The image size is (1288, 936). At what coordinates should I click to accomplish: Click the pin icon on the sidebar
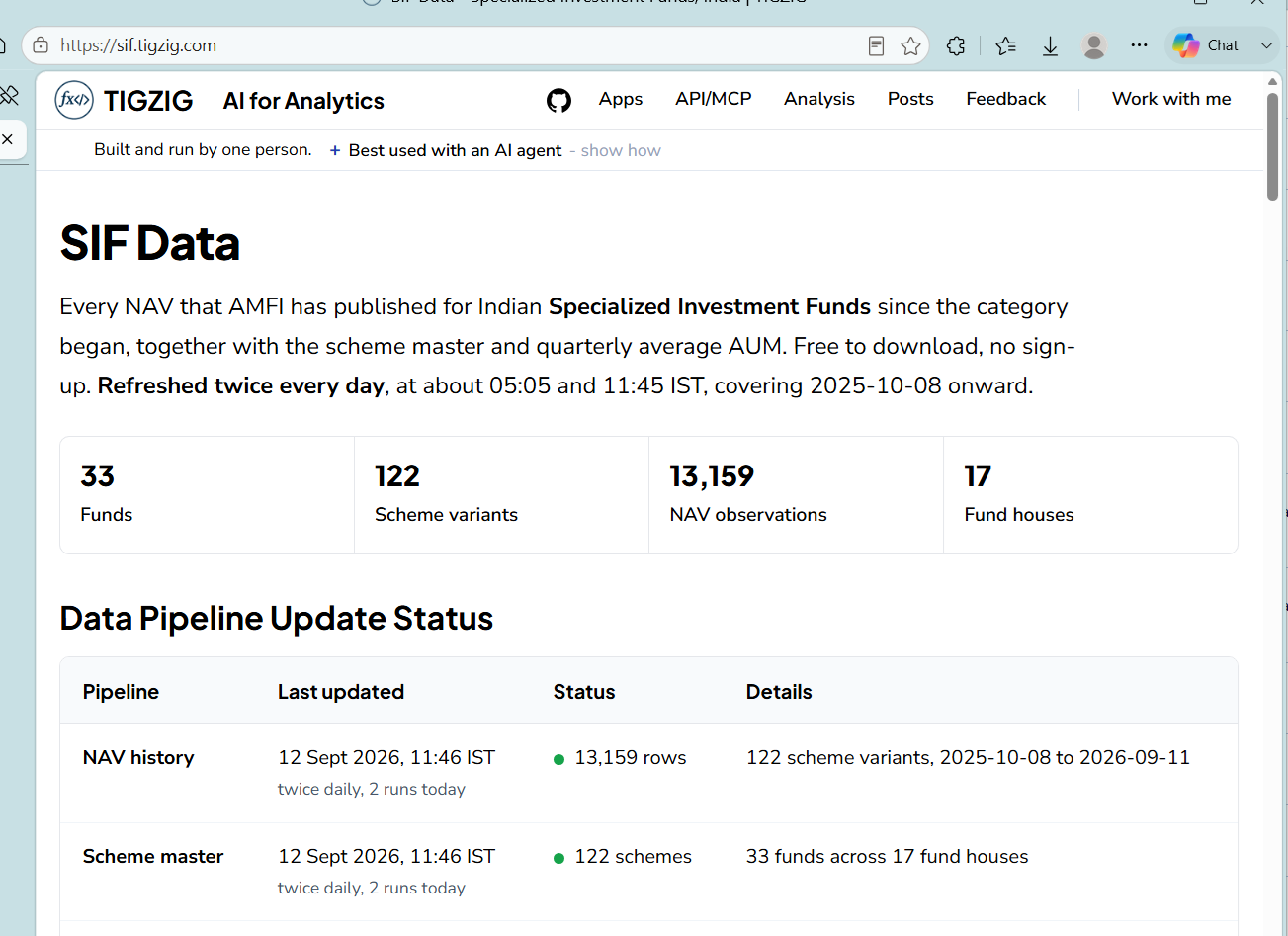point(9,95)
